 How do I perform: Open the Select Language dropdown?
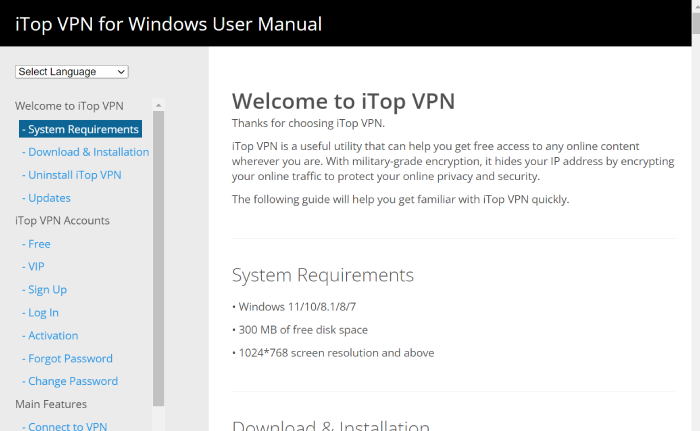pos(72,72)
